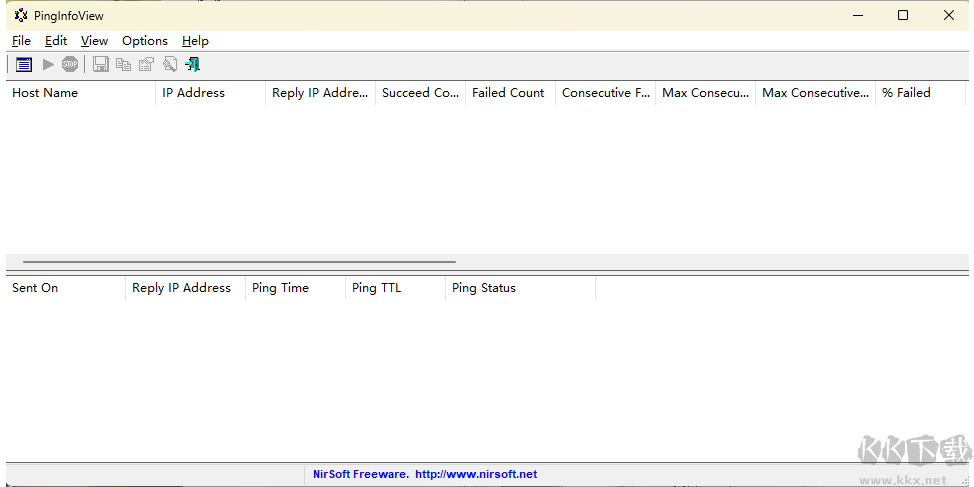Sort by the Ping Status column header
This screenshot has height=487, width=974.
point(484,288)
